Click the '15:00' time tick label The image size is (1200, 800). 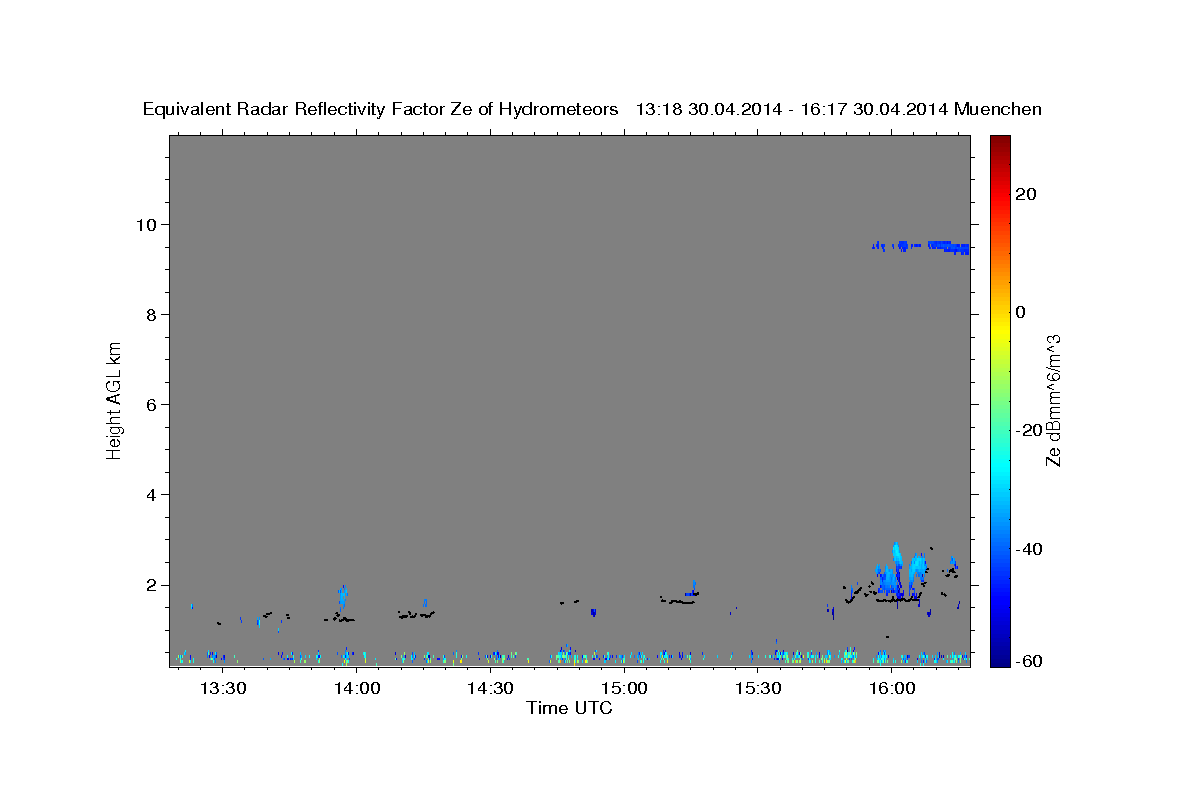tap(625, 688)
